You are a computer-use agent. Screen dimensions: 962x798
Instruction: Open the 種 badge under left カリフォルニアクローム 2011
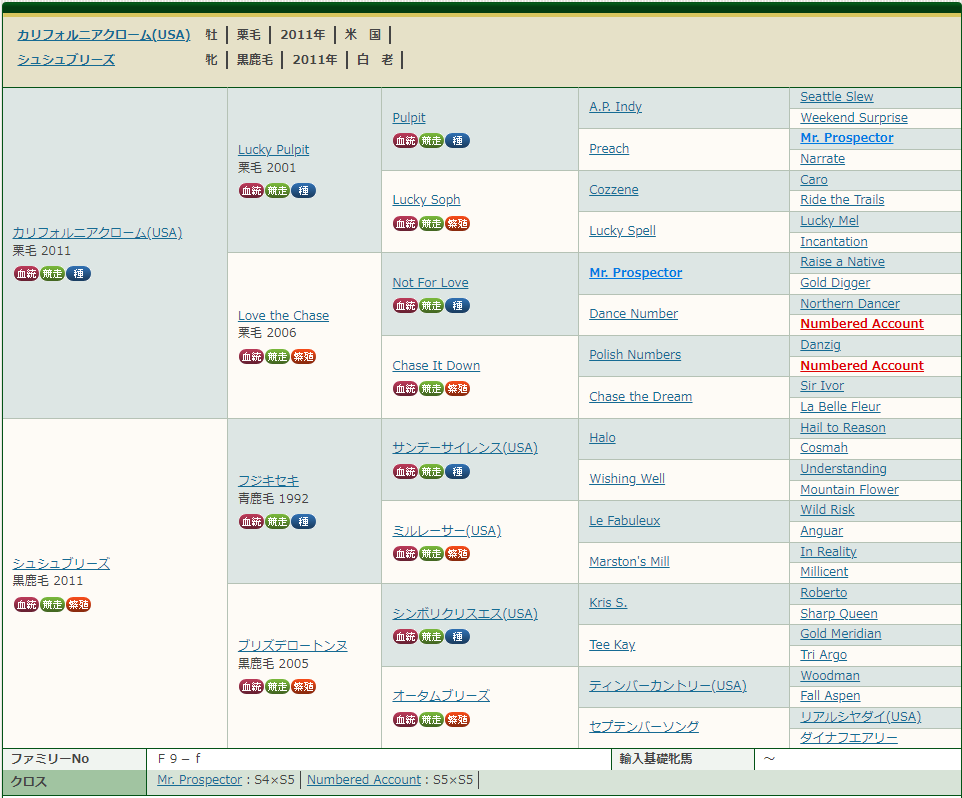[78, 274]
